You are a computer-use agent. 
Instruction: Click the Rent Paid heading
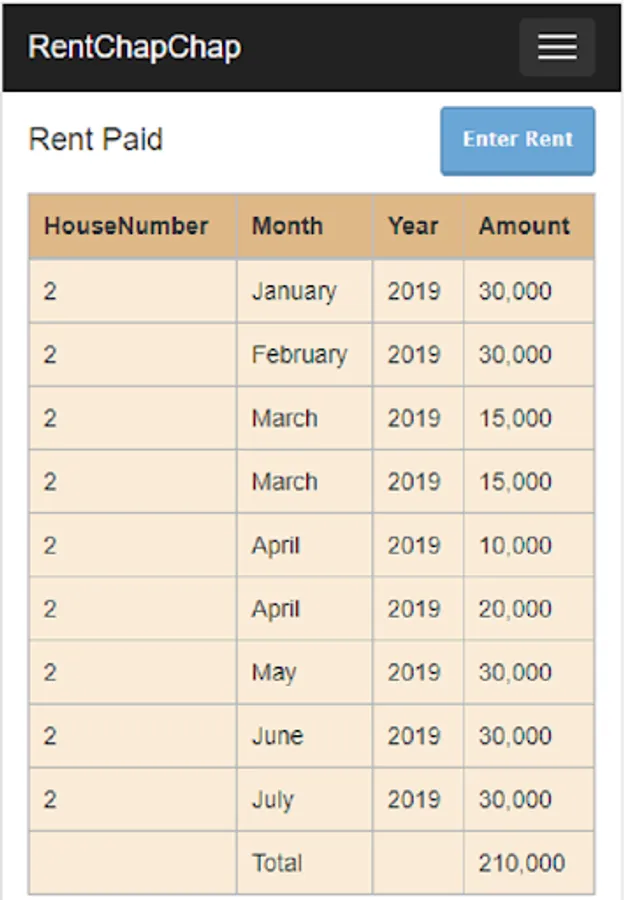click(96, 139)
